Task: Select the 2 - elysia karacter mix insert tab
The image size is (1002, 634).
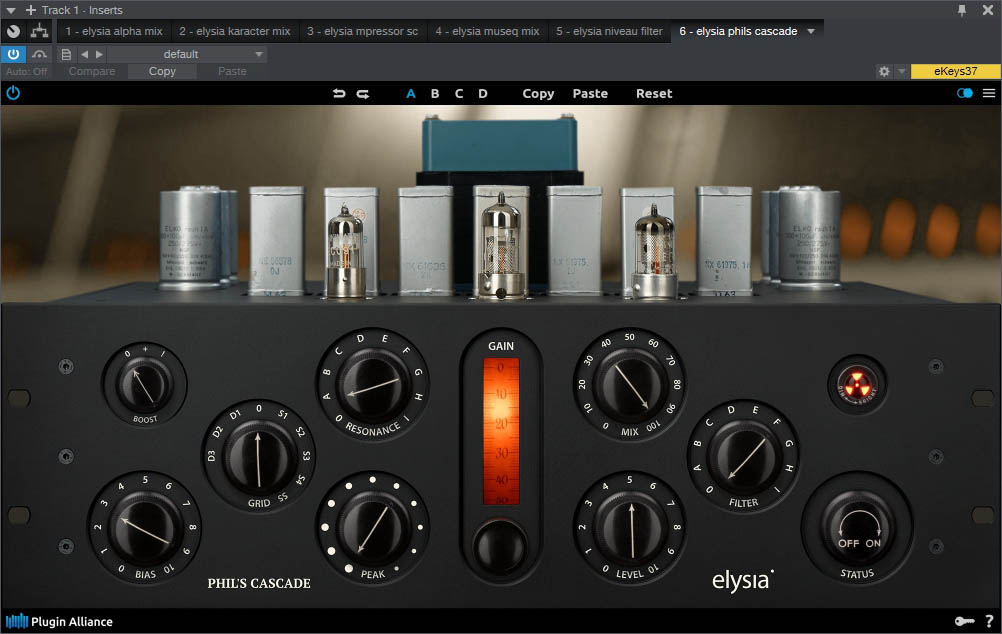Action: click(235, 31)
